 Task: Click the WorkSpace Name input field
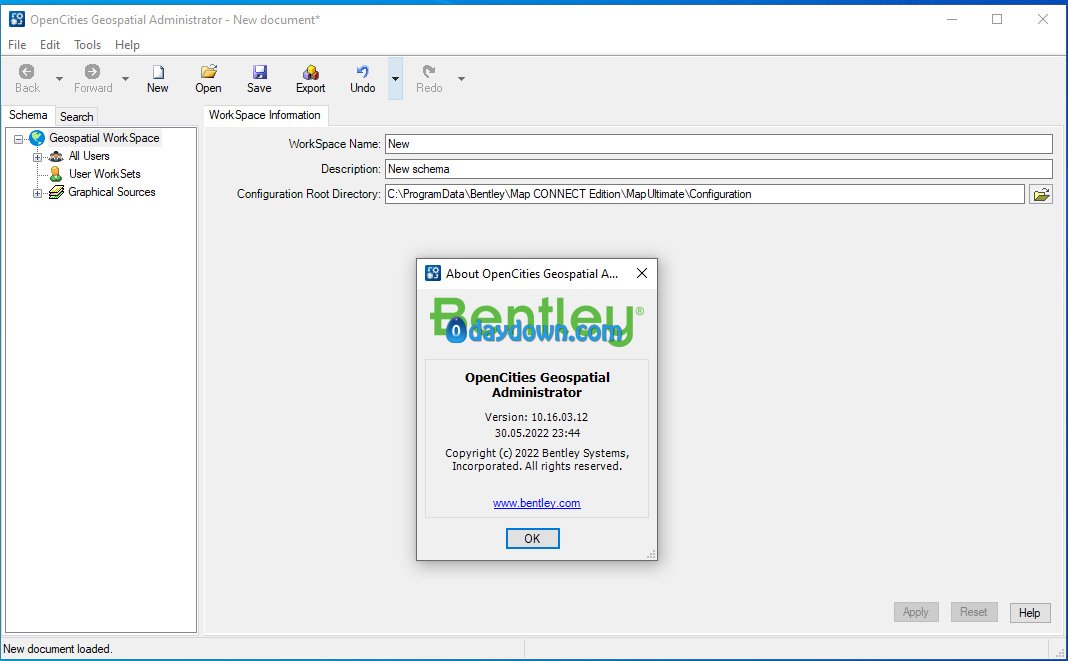click(x=719, y=144)
